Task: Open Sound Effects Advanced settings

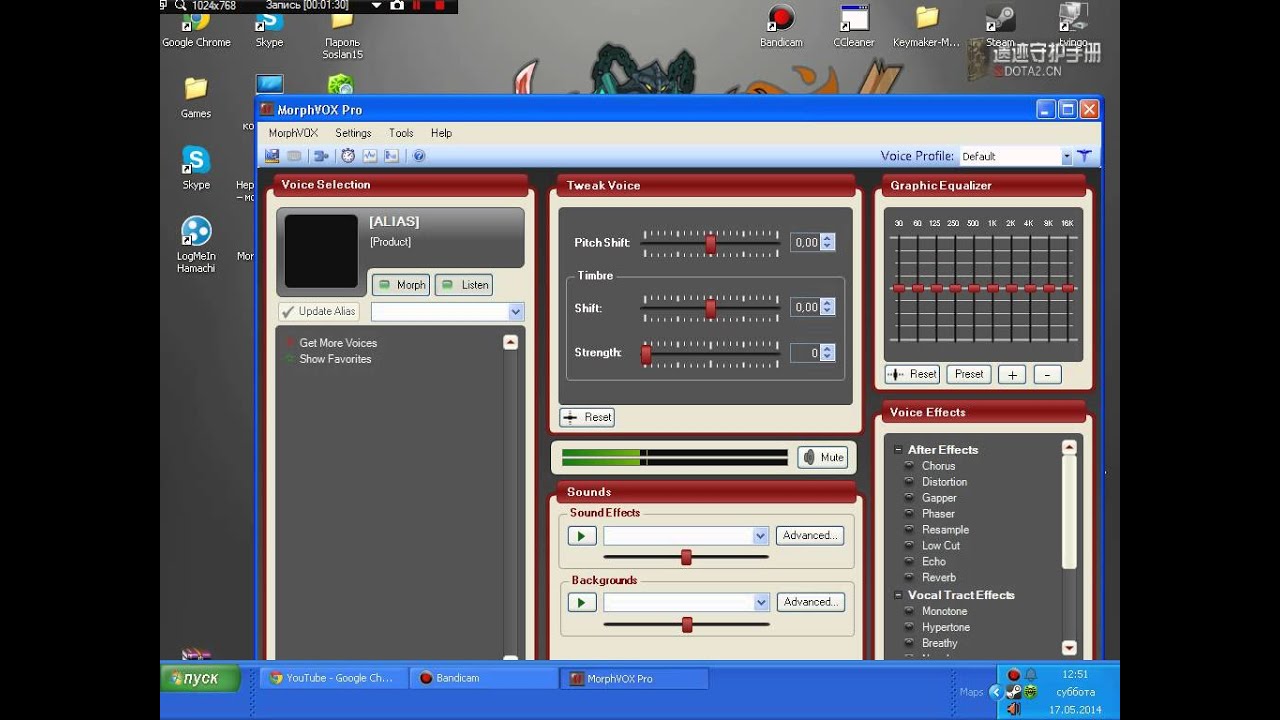Action: click(x=810, y=536)
